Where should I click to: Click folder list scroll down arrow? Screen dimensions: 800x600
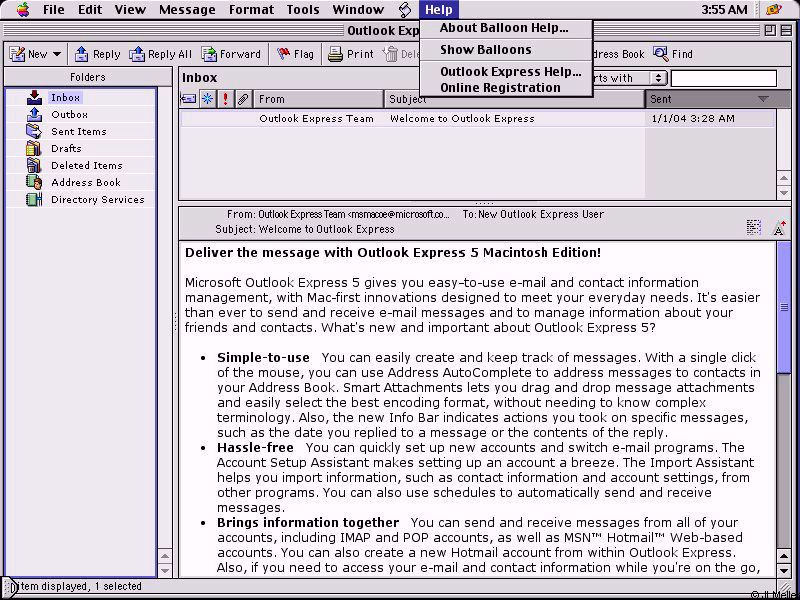[x=165, y=570]
